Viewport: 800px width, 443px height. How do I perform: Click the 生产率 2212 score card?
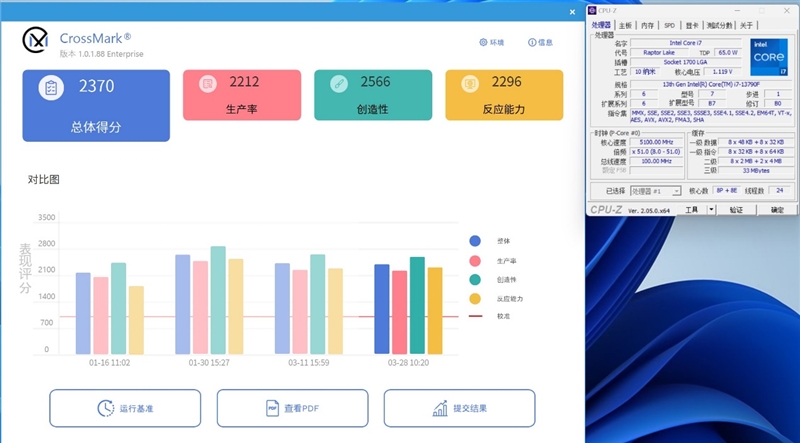tap(242, 95)
